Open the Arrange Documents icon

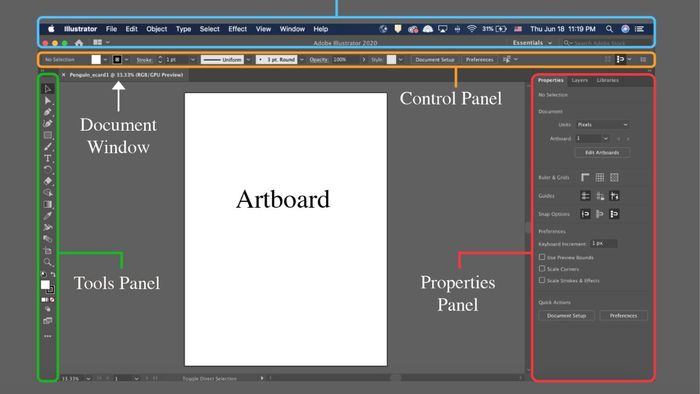click(x=98, y=42)
